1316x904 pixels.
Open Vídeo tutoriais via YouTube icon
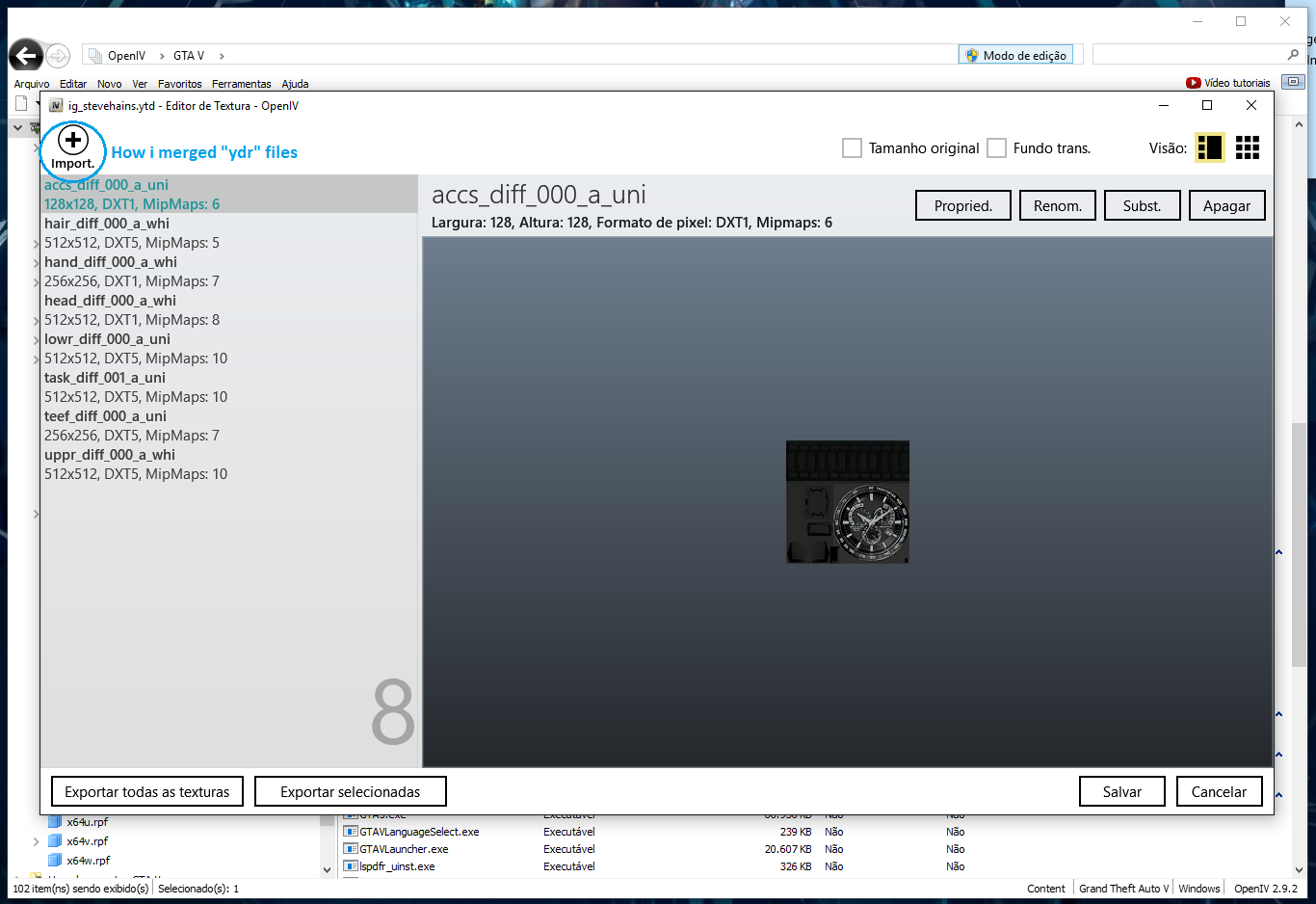pyautogui.click(x=1193, y=82)
